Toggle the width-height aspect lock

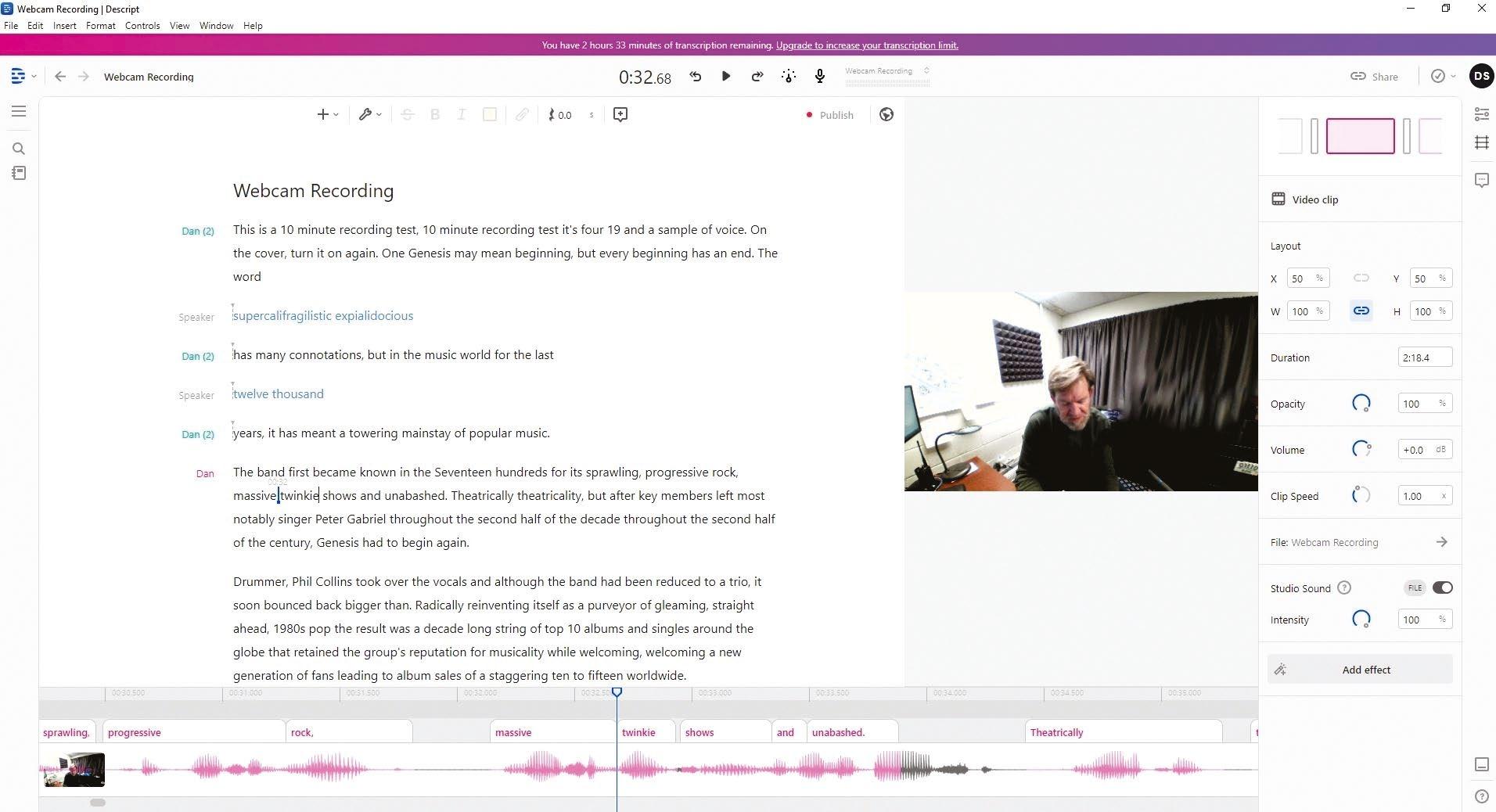click(x=1361, y=311)
